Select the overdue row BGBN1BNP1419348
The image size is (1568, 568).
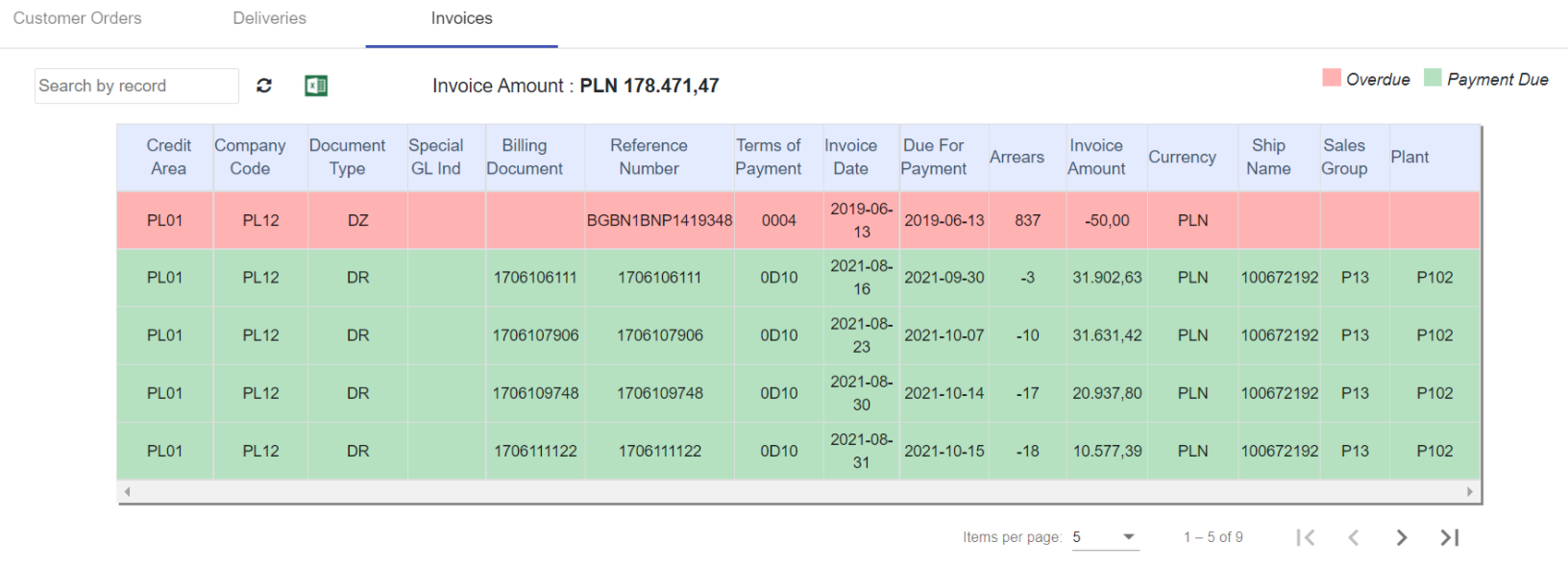click(x=798, y=220)
